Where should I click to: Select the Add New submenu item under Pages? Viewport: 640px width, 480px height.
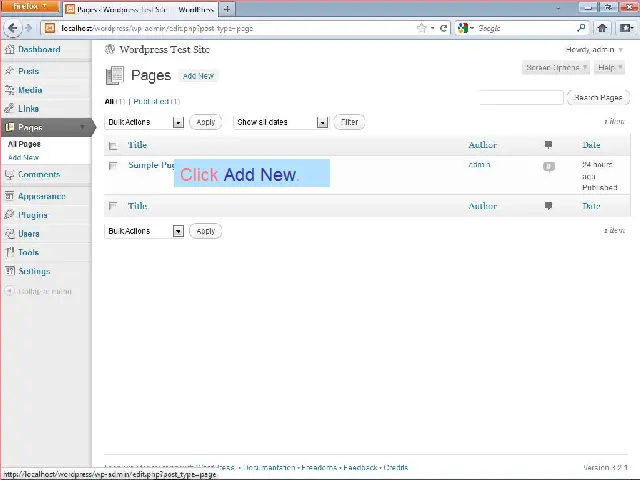[23, 157]
